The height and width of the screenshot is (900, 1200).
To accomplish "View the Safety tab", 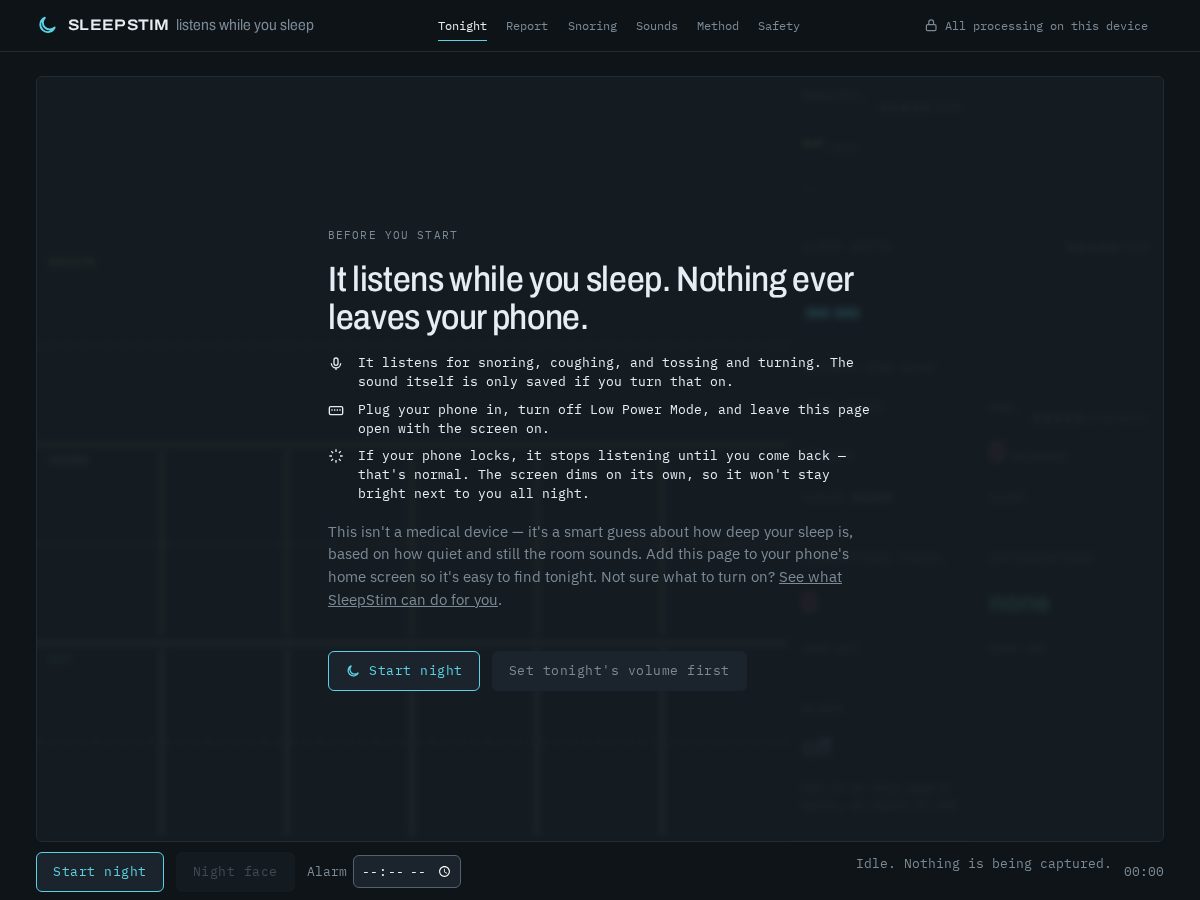I will (779, 26).
